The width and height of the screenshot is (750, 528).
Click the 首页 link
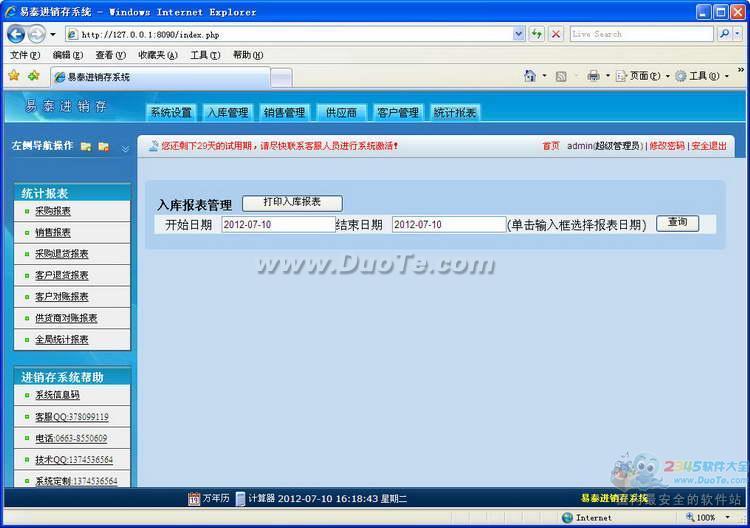(551, 146)
